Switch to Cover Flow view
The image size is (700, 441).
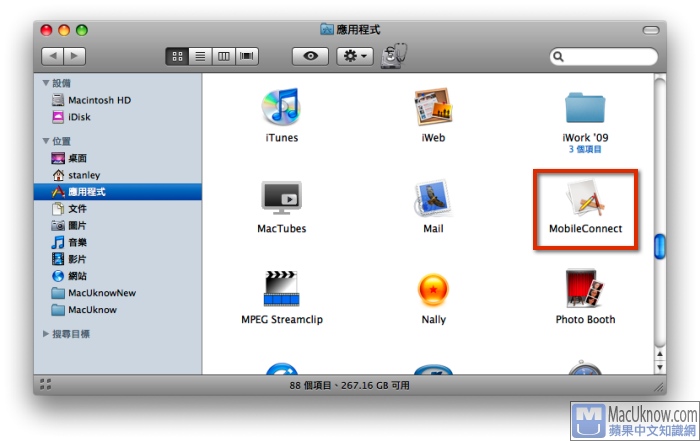pyautogui.click(x=247, y=56)
